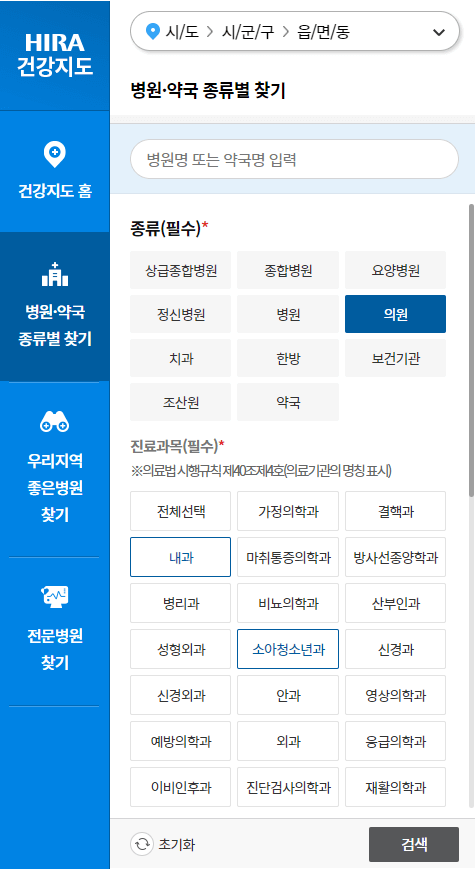Click the 진료과목(필수) label
The width and height of the screenshot is (475, 869).
click(177, 446)
